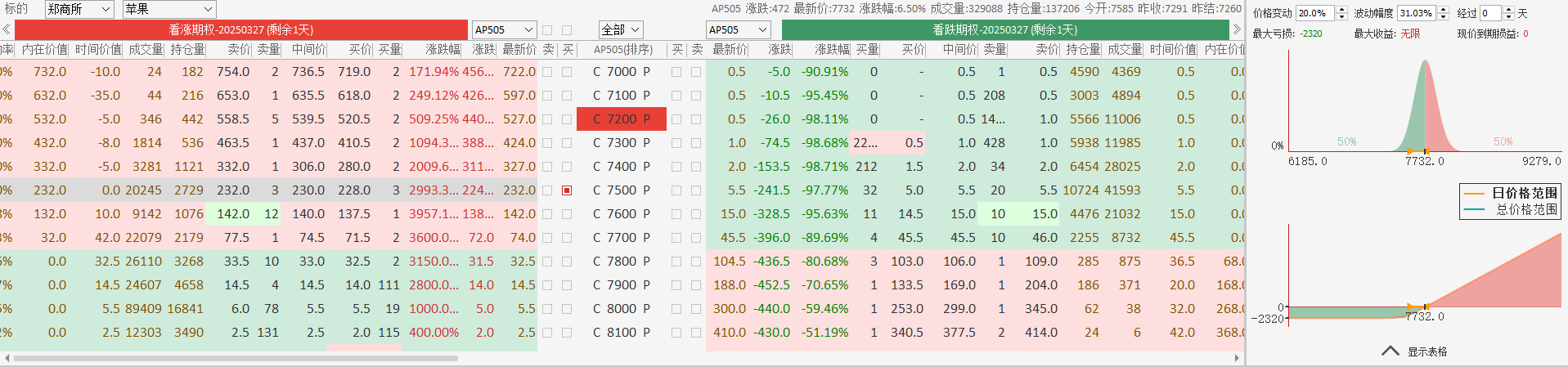Open the put-side AP505 contract dropdown
Image resolution: width=1568 pixels, height=367 pixels.
click(x=738, y=29)
